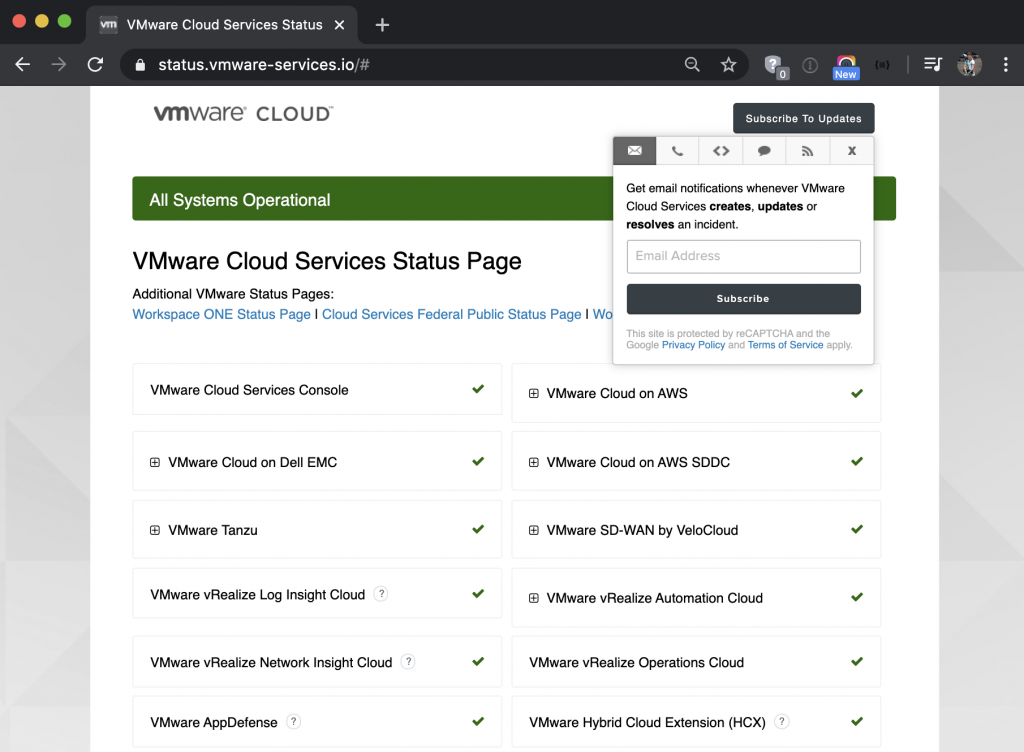Click the chat bubble notification icon
The height and width of the screenshot is (752, 1024).
point(763,150)
